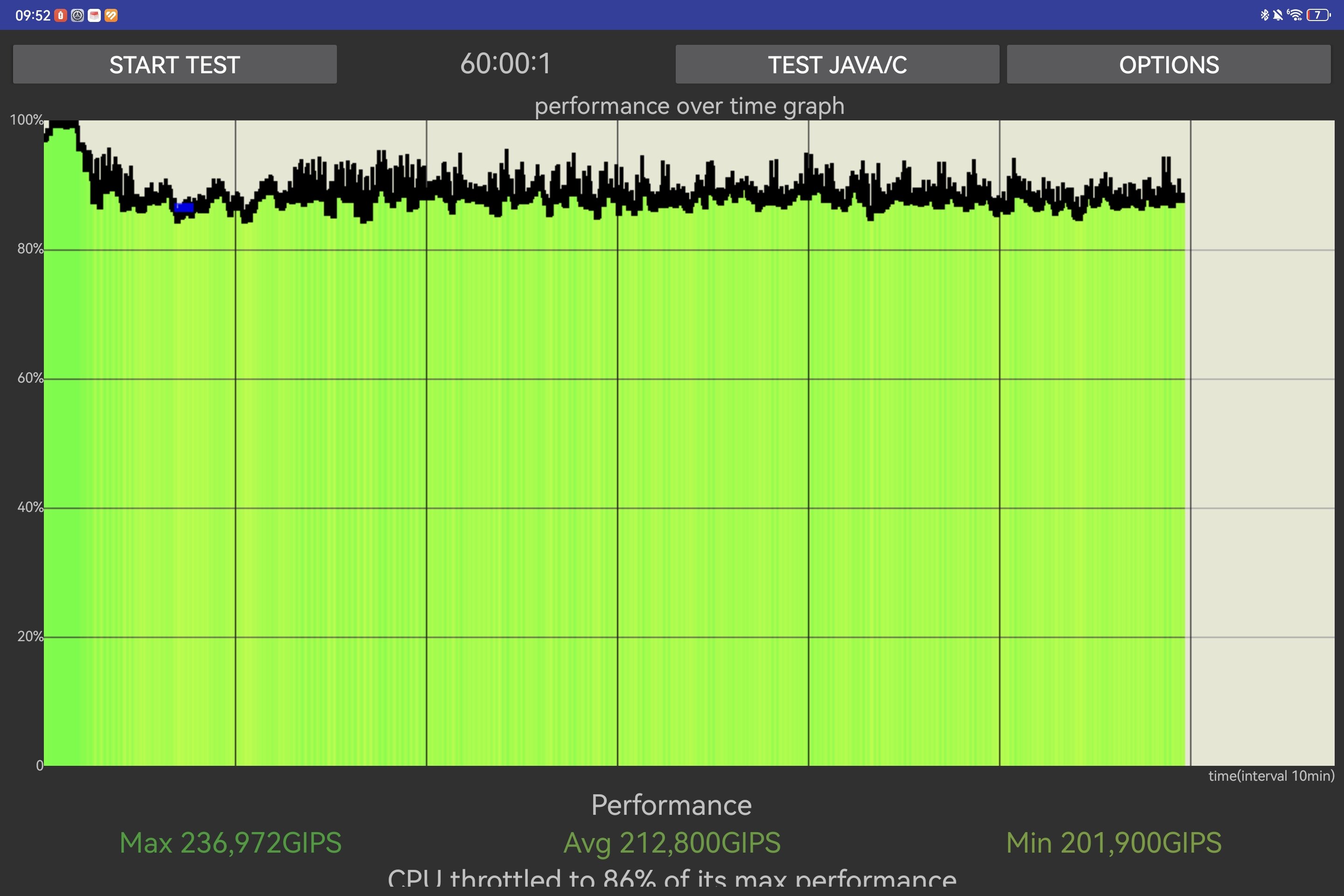
Task: Switch mode with TEST JAVA/C button
Action: click(837, 64)
